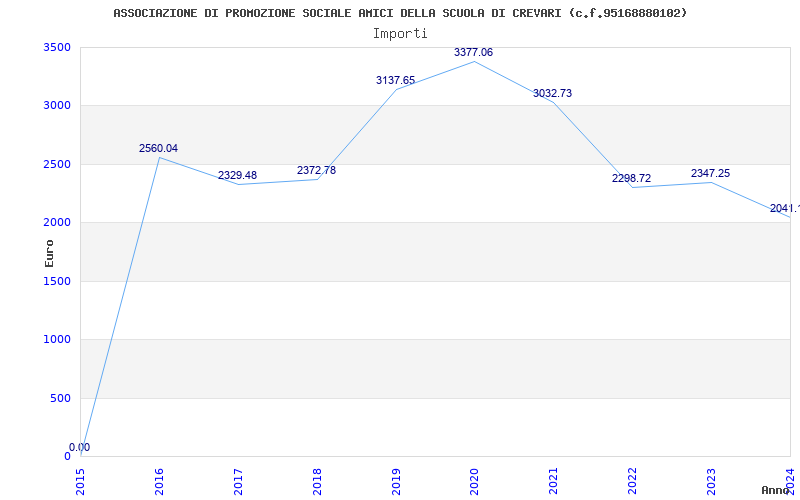800x500 pixels.
Task: Select the 2015 x-axis year label
Action: [80, 481]
